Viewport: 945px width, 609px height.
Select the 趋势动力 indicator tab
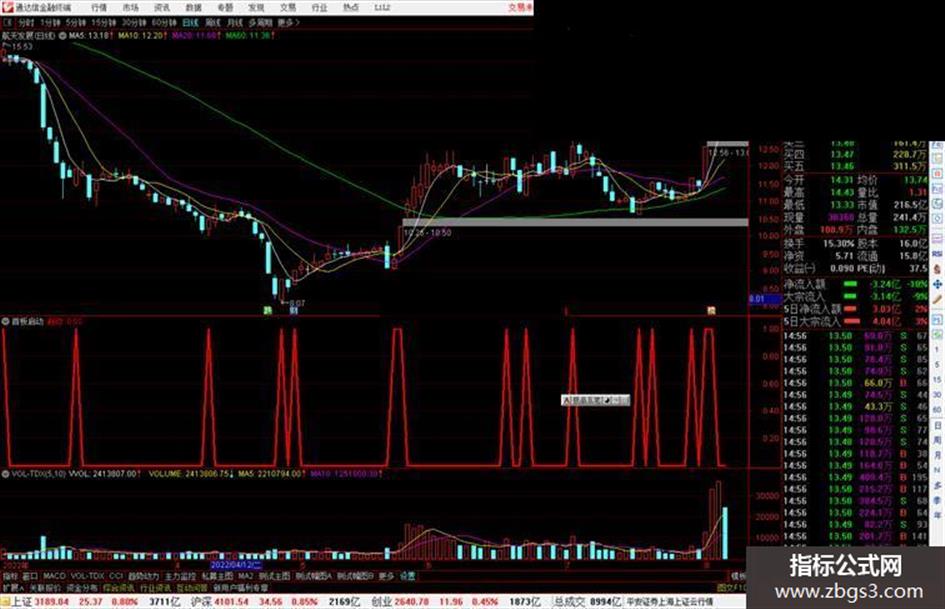143,576
